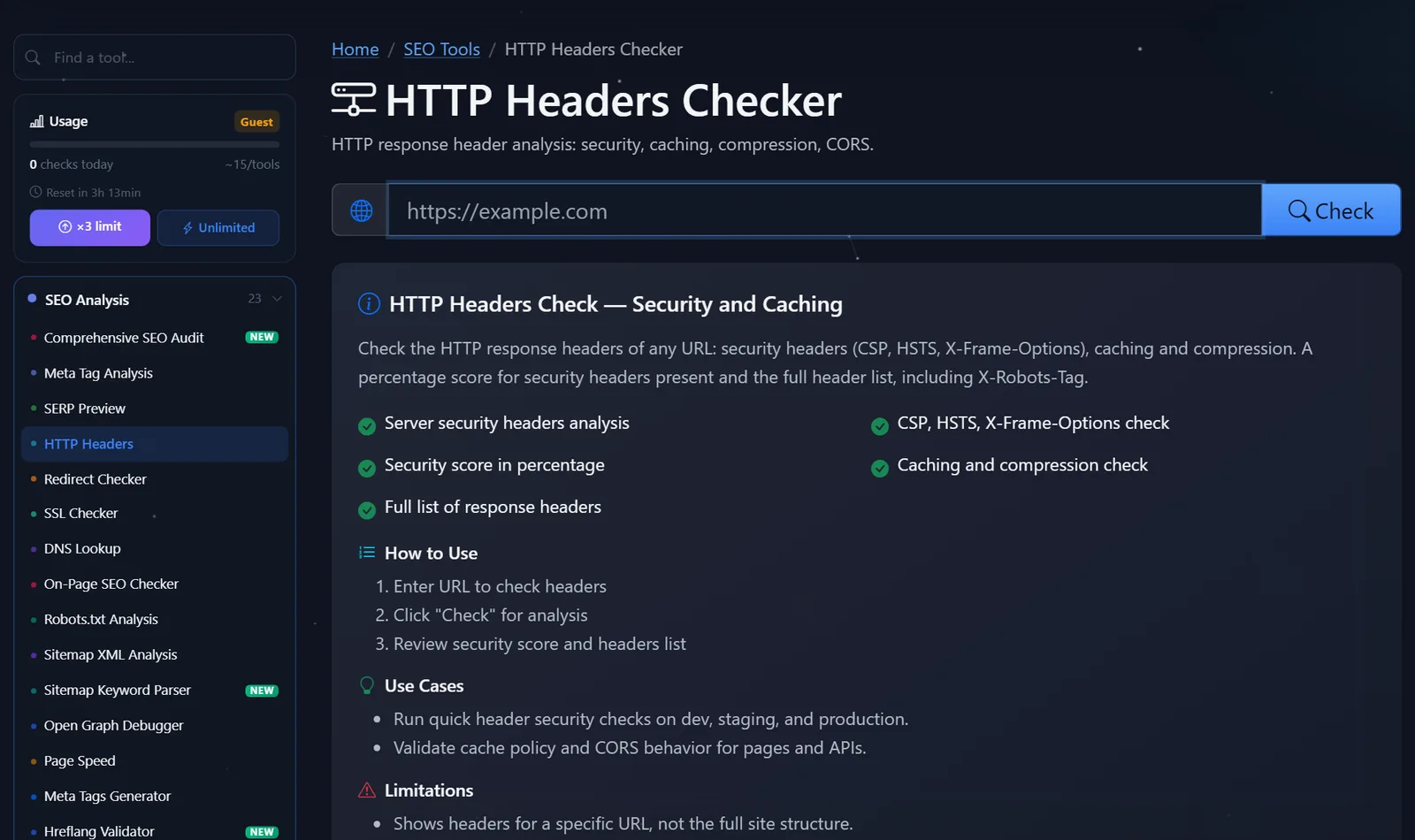Click the clock icon beside Reset timer
The height and width of the screenshot is (840, 1415).
35,192
